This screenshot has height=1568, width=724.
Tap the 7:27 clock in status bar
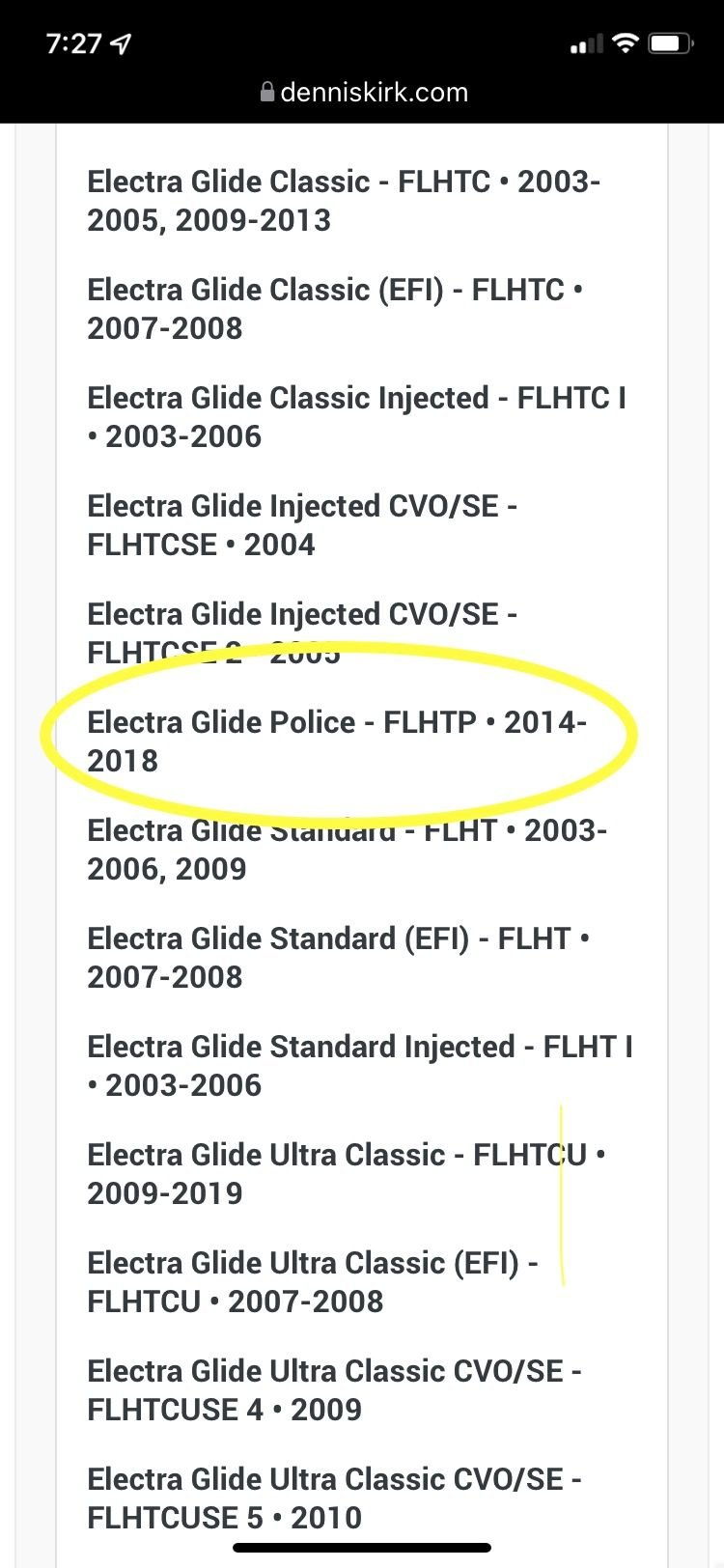click(x=73, y=43)
